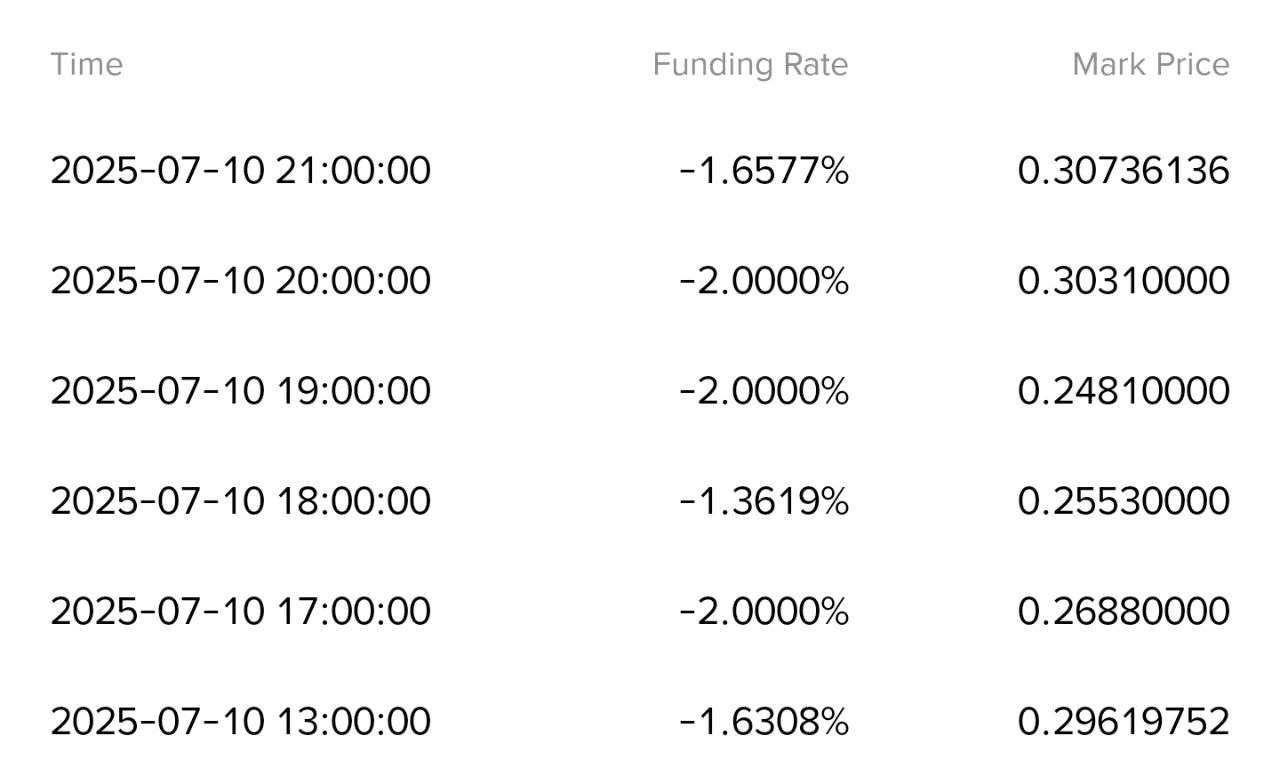Click the -1.6308% funding rate value
The height and width of the screenshot is (767, 1280).
[764, 720]
